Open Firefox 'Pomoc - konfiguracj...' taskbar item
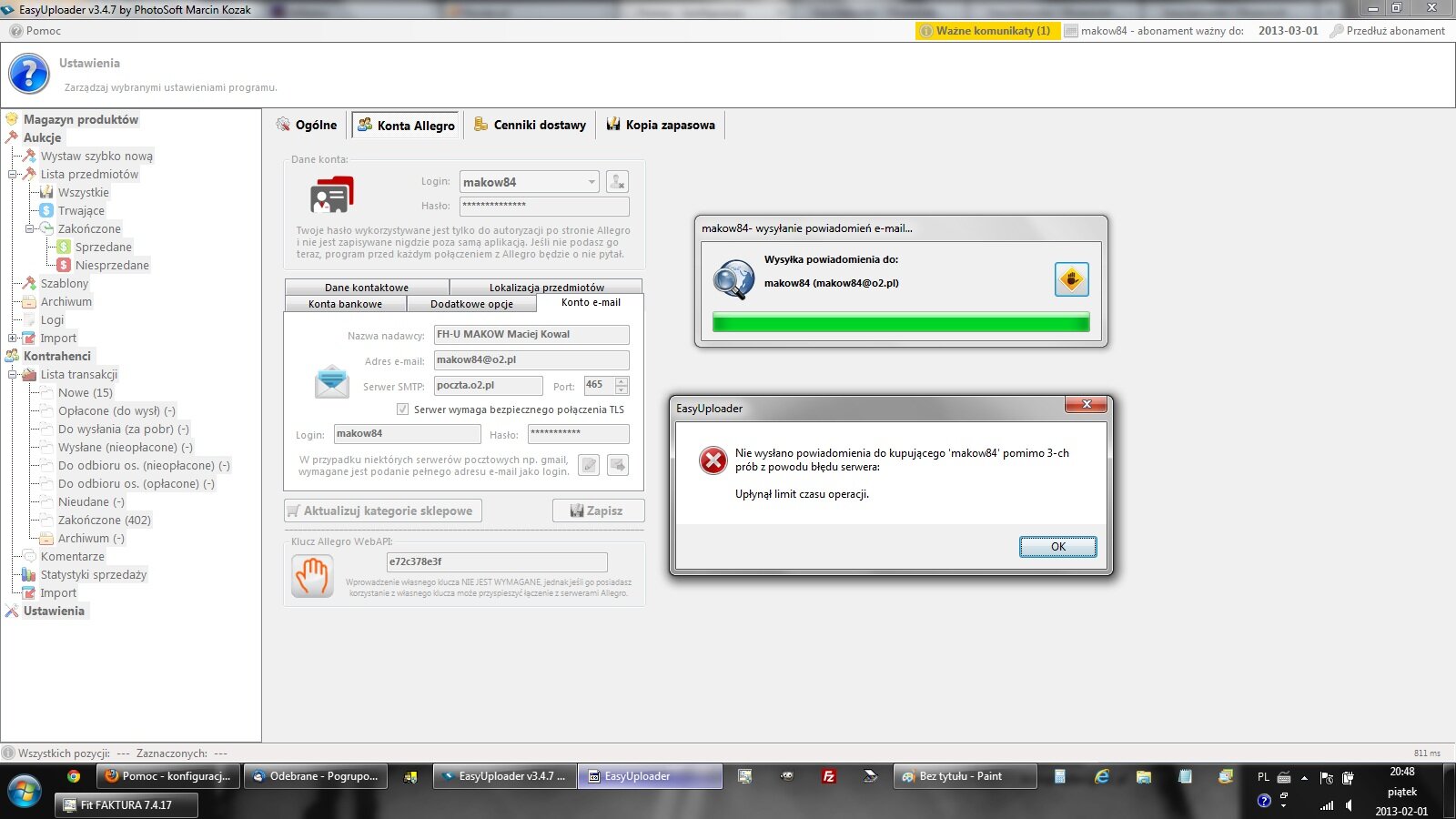The width and height of the screenshot is (1456, 819). point(167,776)
